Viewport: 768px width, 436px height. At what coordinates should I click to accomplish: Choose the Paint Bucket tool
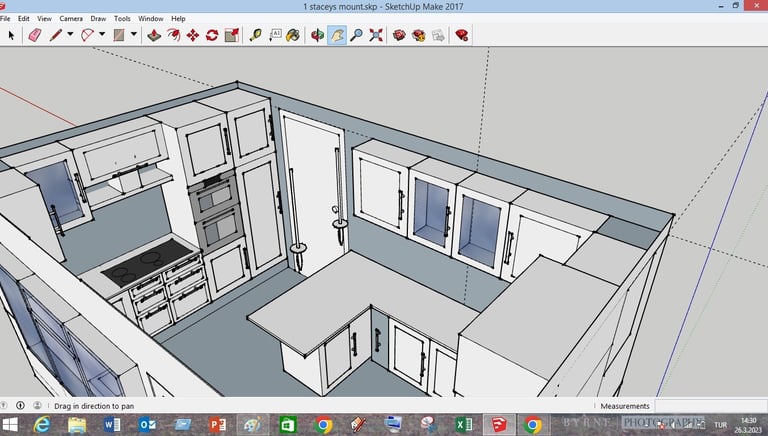coord(293,35)
